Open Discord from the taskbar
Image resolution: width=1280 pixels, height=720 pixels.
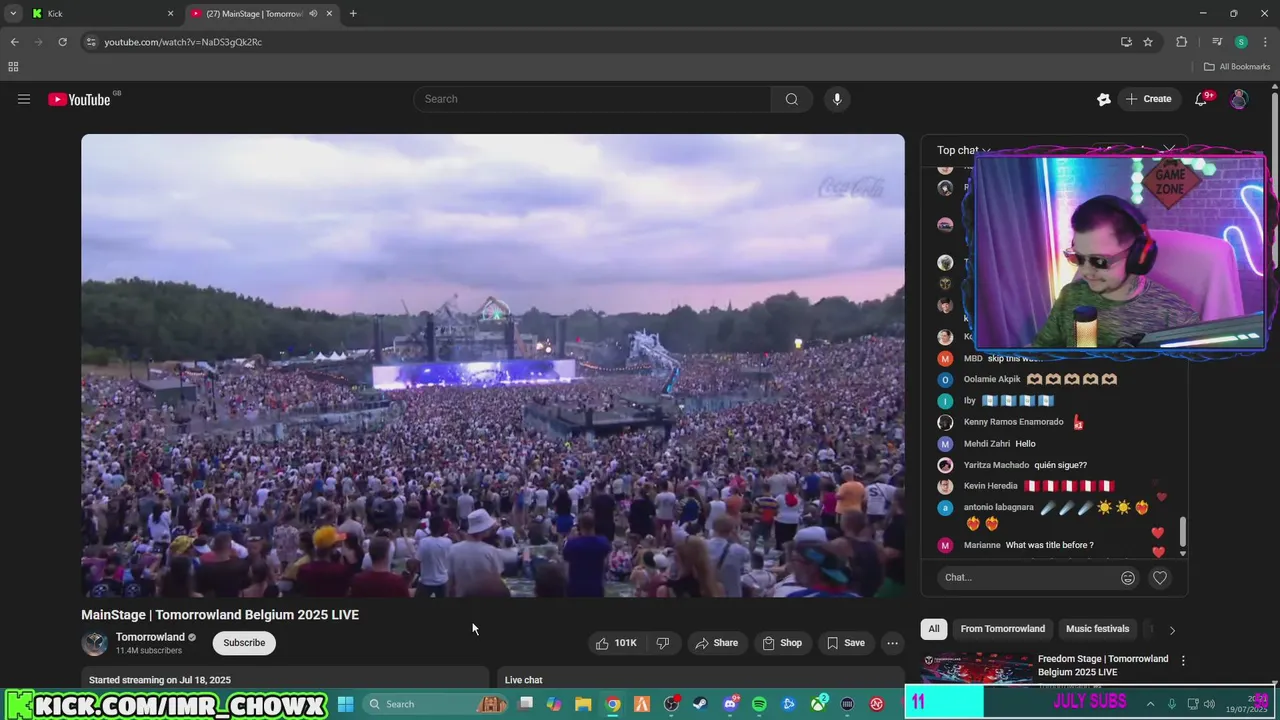(x=730, y=704)
